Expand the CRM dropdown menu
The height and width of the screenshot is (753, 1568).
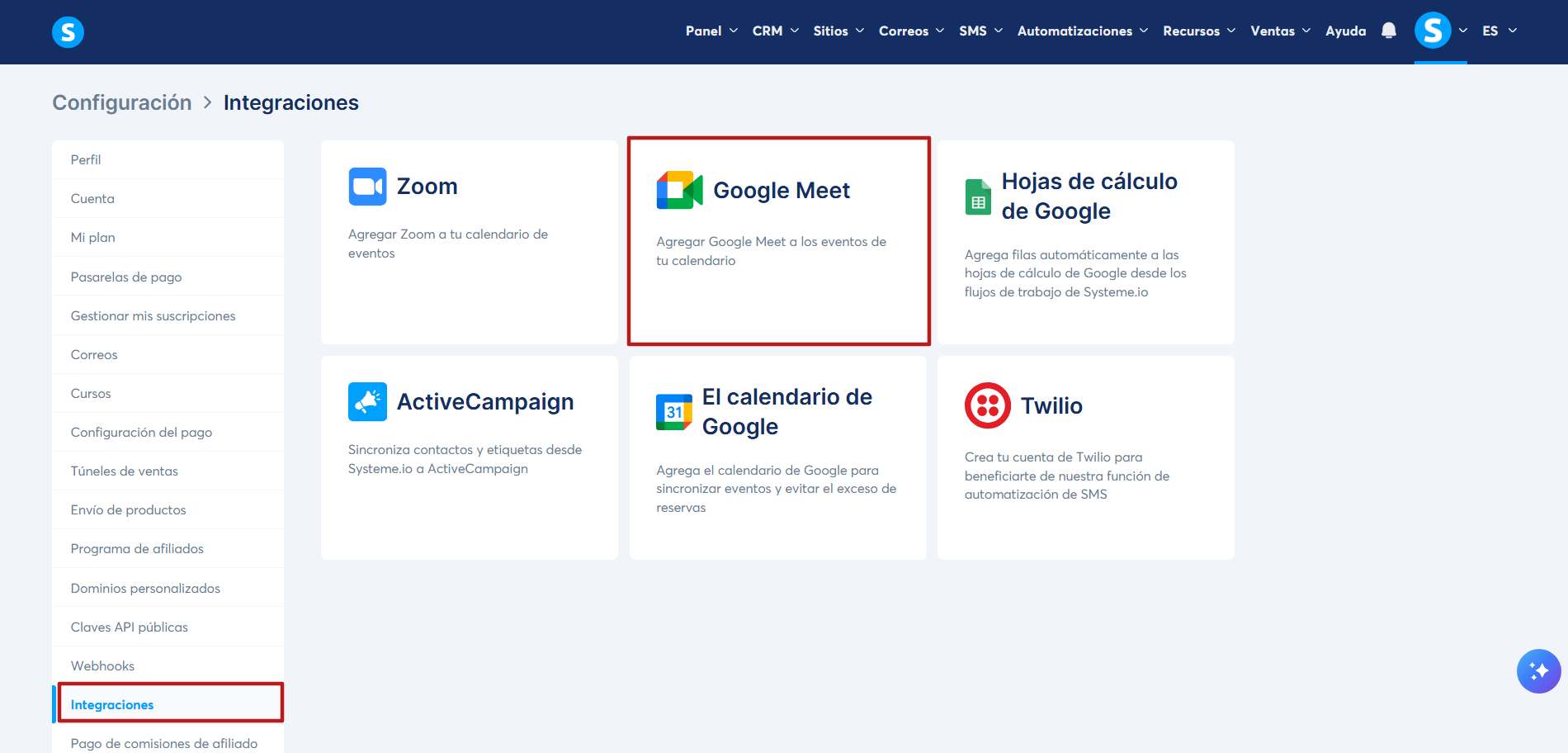pyautogui.click(x=776, y=31)
